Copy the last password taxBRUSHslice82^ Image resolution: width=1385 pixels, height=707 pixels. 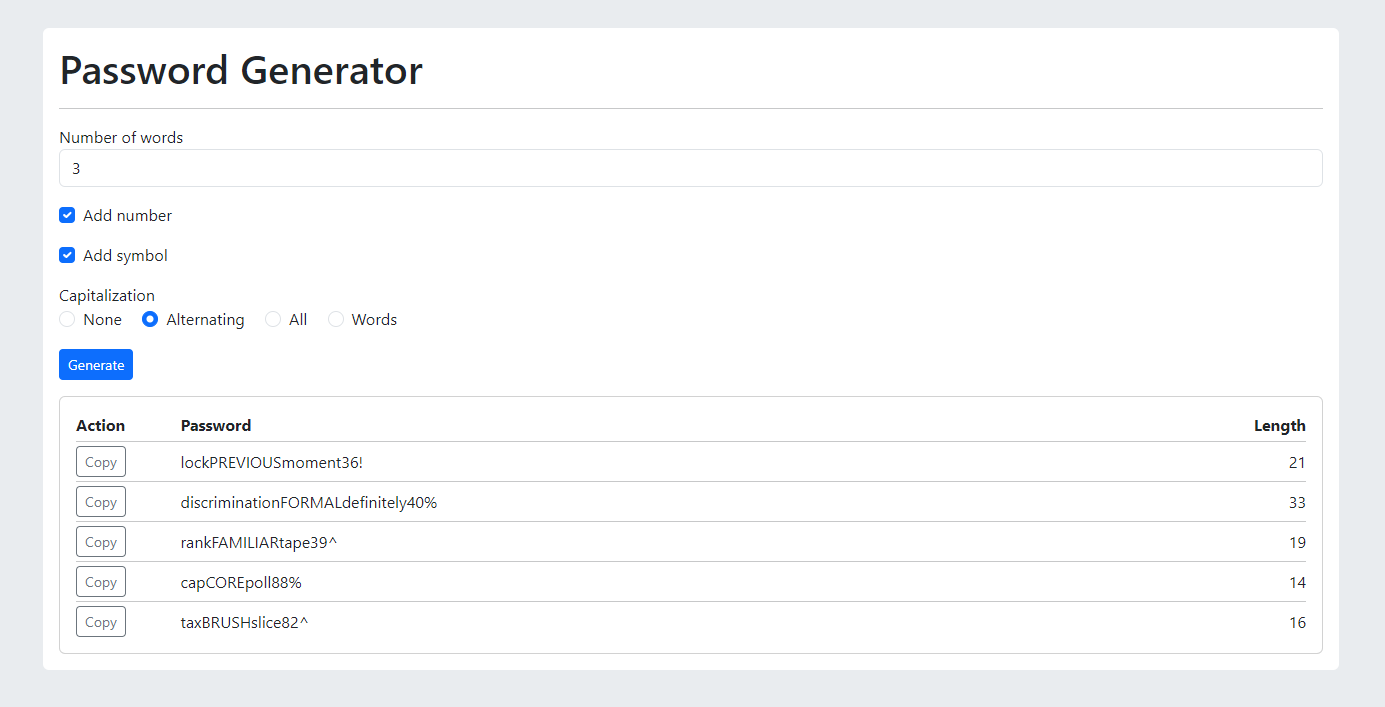click(100, 621)
